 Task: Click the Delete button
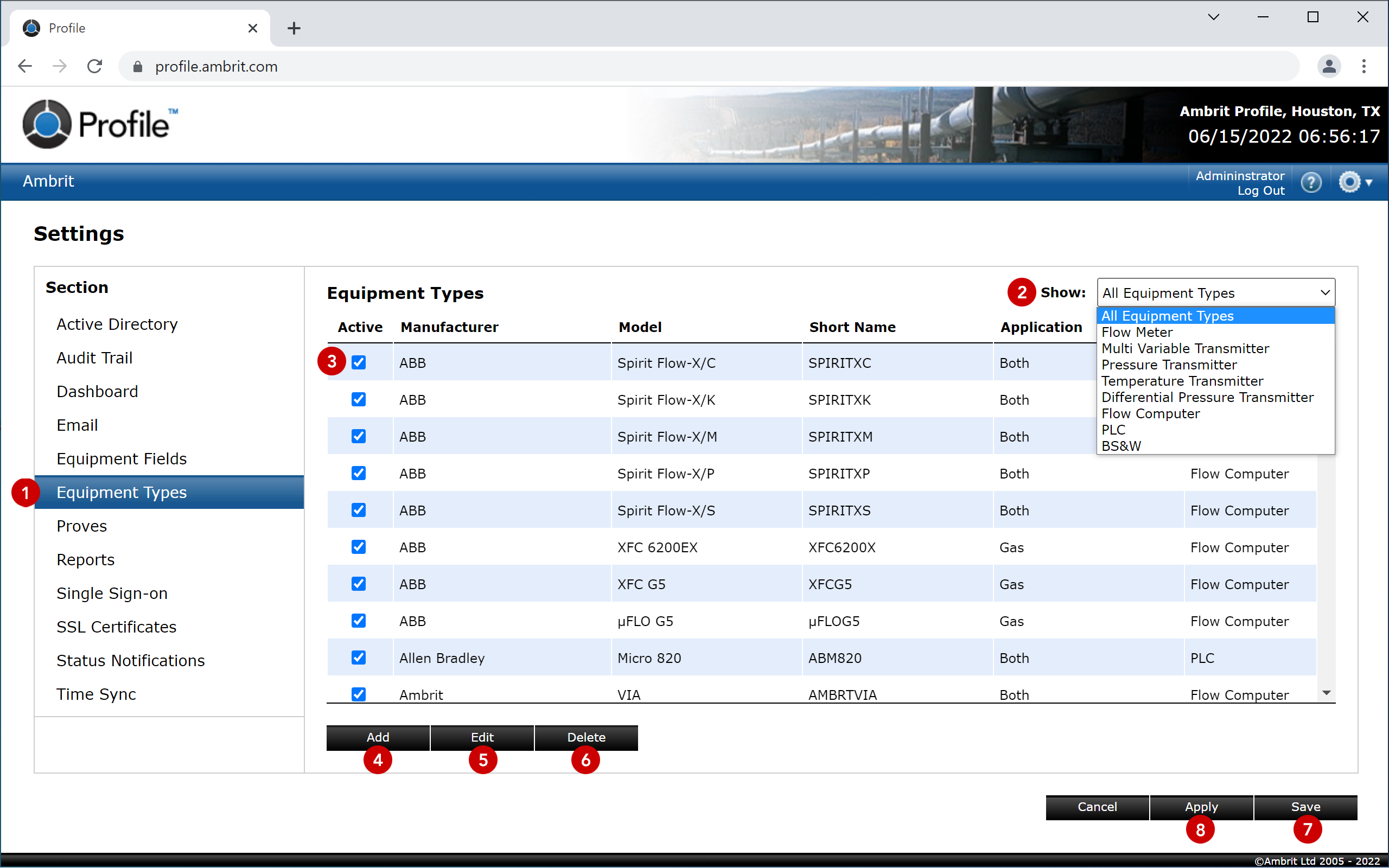tap(586, 738)
